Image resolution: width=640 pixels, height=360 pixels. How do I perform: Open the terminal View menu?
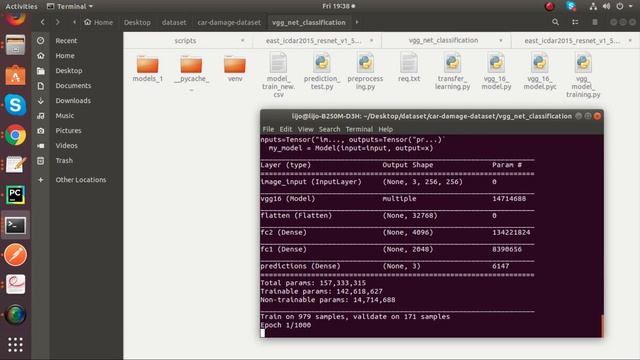(x=305, y=129)
